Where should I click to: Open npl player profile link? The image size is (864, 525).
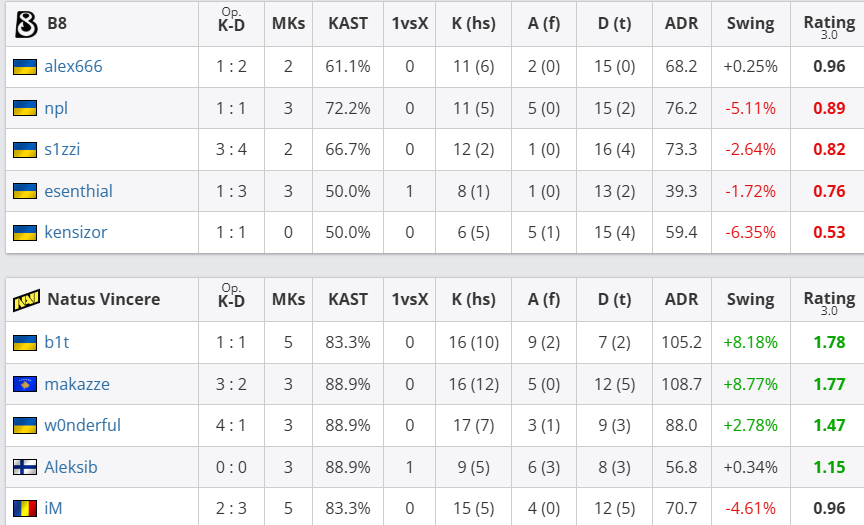[x=56, y=108]
